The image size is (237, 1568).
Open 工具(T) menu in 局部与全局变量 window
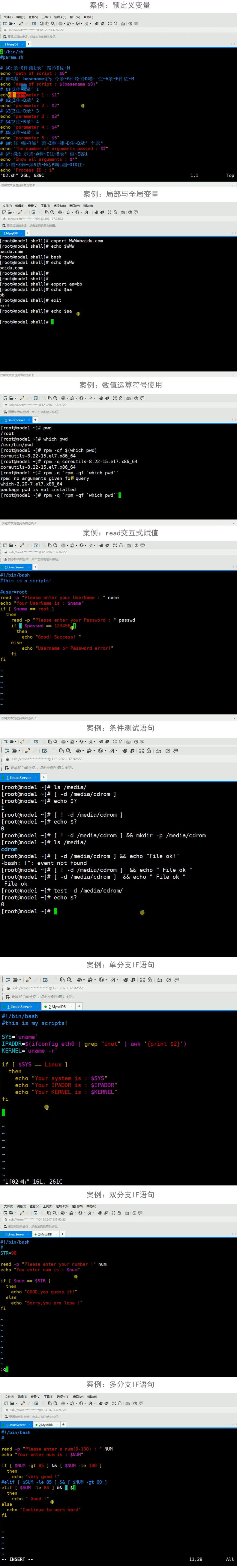(46, 206)
